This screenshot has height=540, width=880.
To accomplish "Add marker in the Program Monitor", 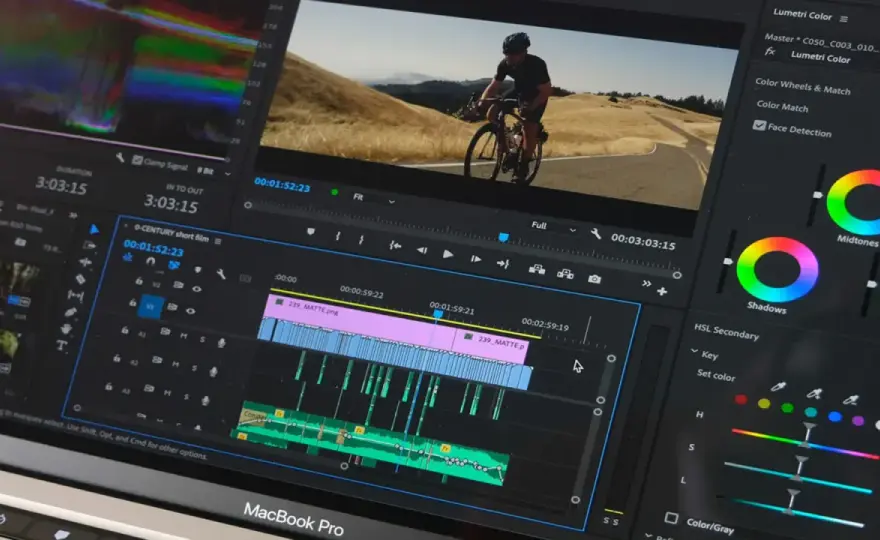I will click(x=310, y=231).
